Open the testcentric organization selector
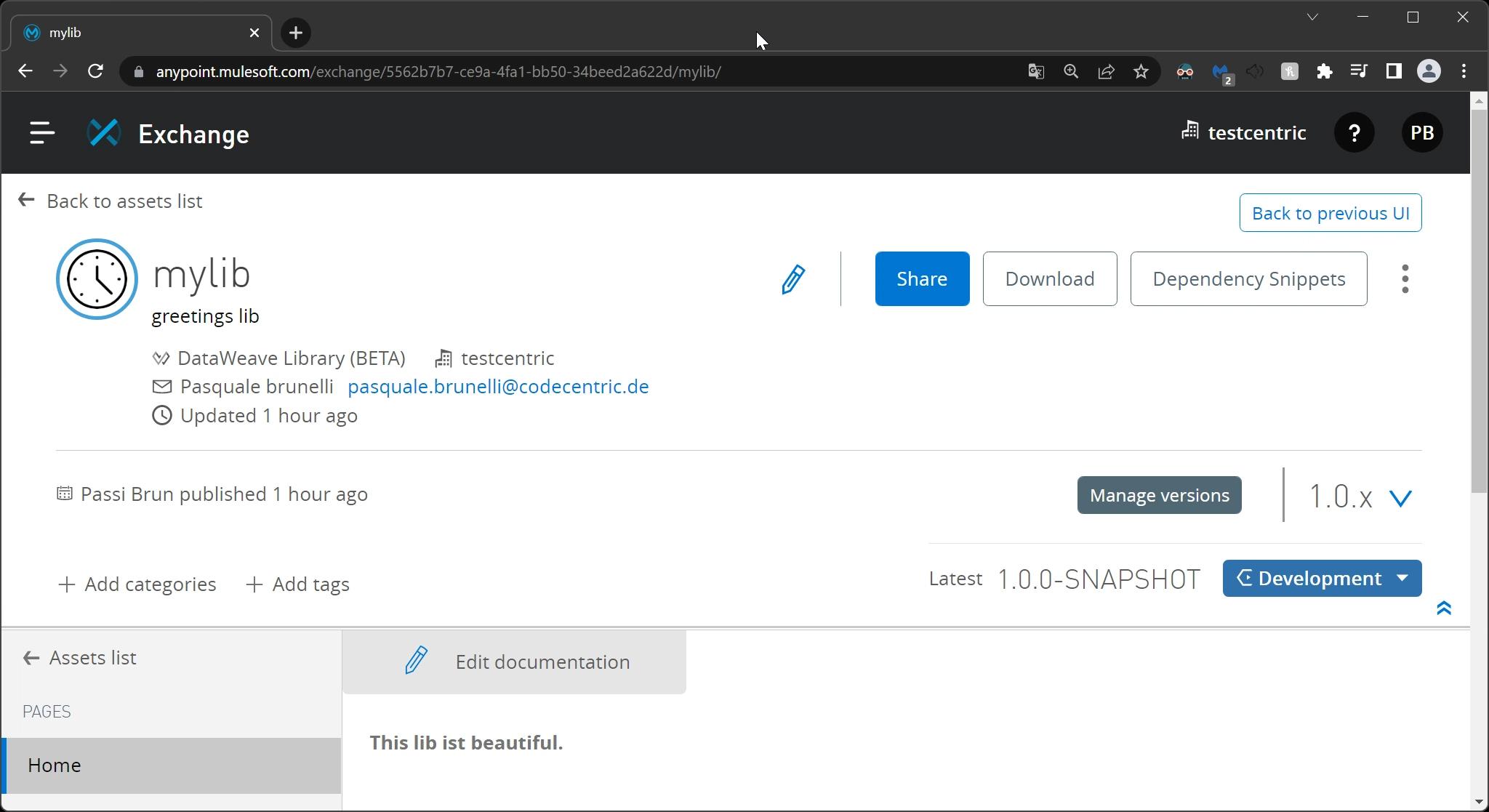The height and width of the screenshot is (812, 1489). pyautogui.click(x=1244, y=133)
